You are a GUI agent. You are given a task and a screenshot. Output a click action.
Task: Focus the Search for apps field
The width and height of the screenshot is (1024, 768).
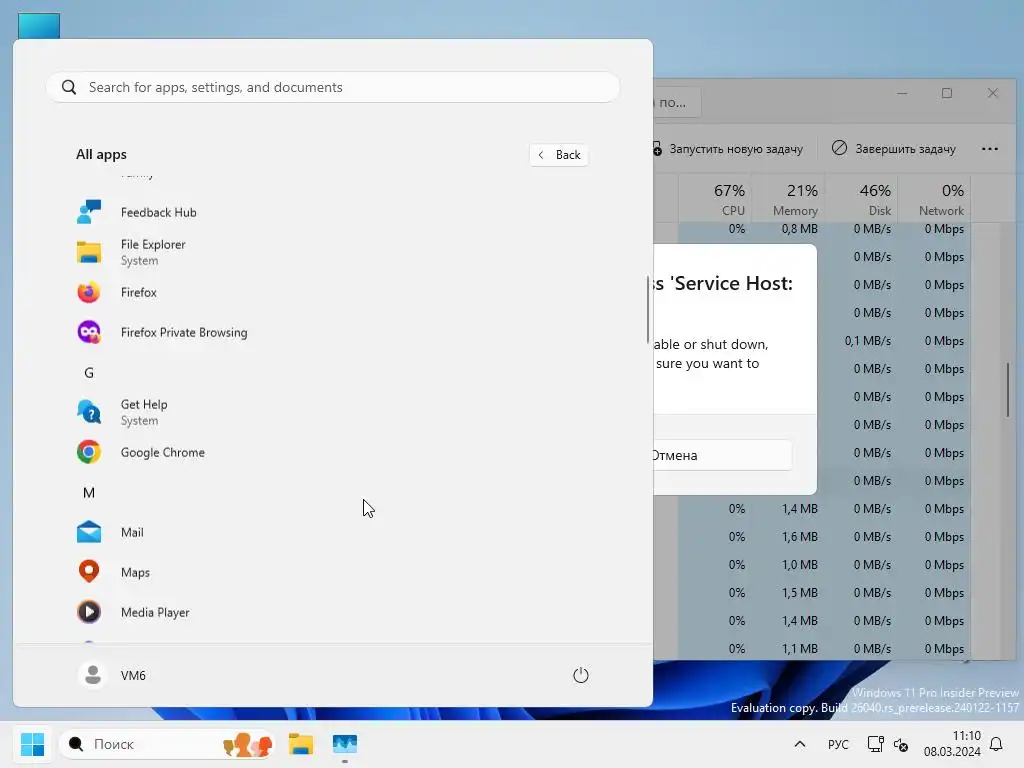pos(333,88)
